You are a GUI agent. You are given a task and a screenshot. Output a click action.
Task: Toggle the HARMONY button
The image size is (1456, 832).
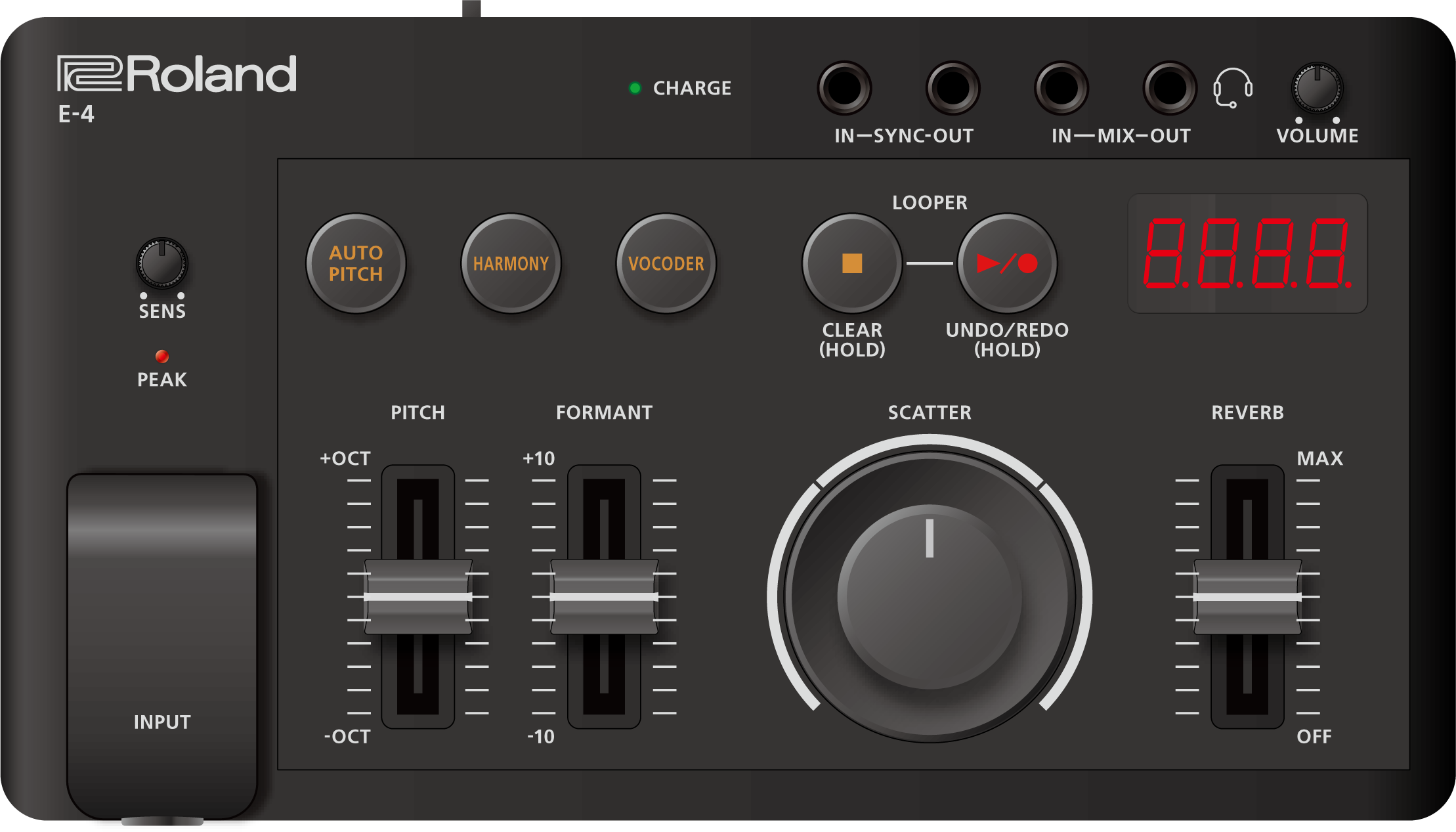point(511,263)
